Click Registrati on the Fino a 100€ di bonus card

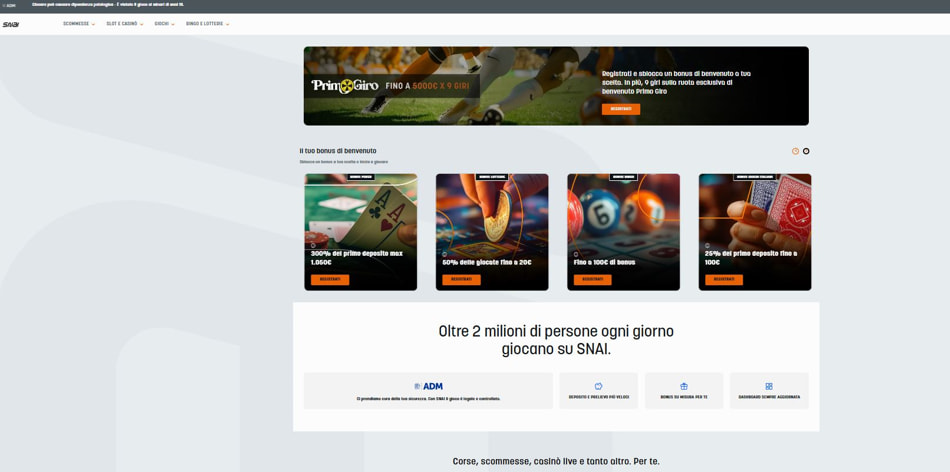coord(593,279)
